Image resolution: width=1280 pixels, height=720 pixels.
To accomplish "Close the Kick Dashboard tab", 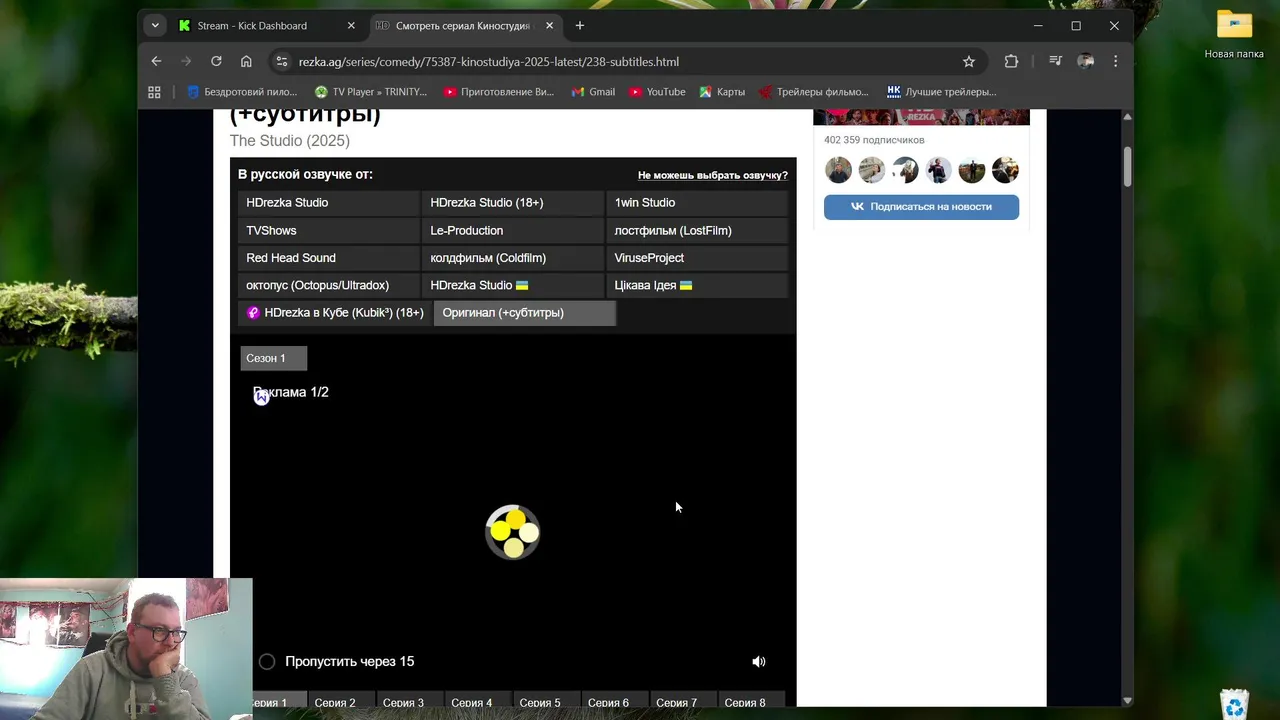I will [351, 25].
